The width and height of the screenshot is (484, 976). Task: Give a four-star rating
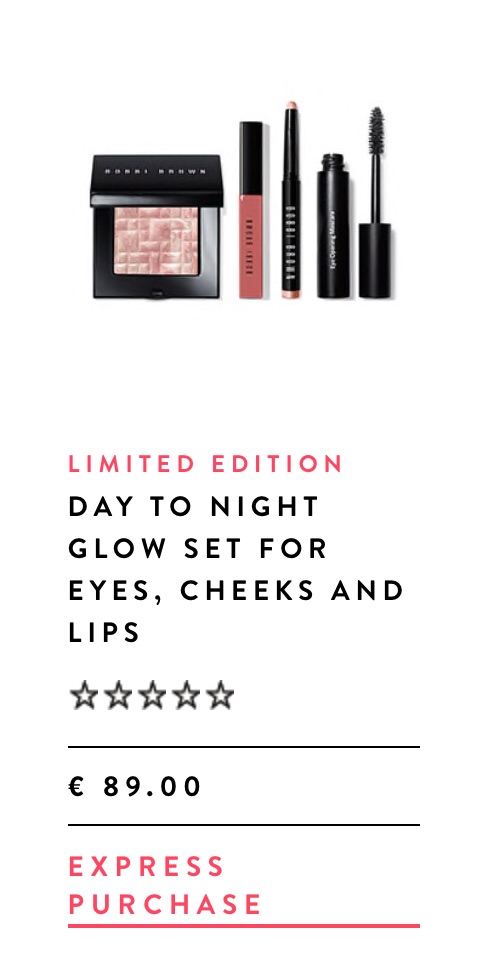(x=185, y=695)
